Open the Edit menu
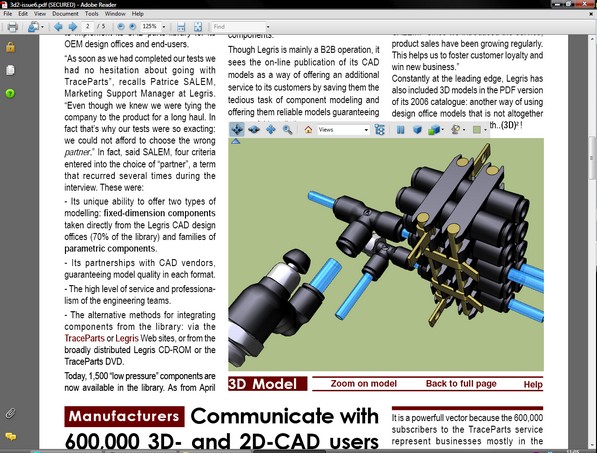The width and height of the screenshot is (597, 453). pyautogui.click(x=23, y=14)
